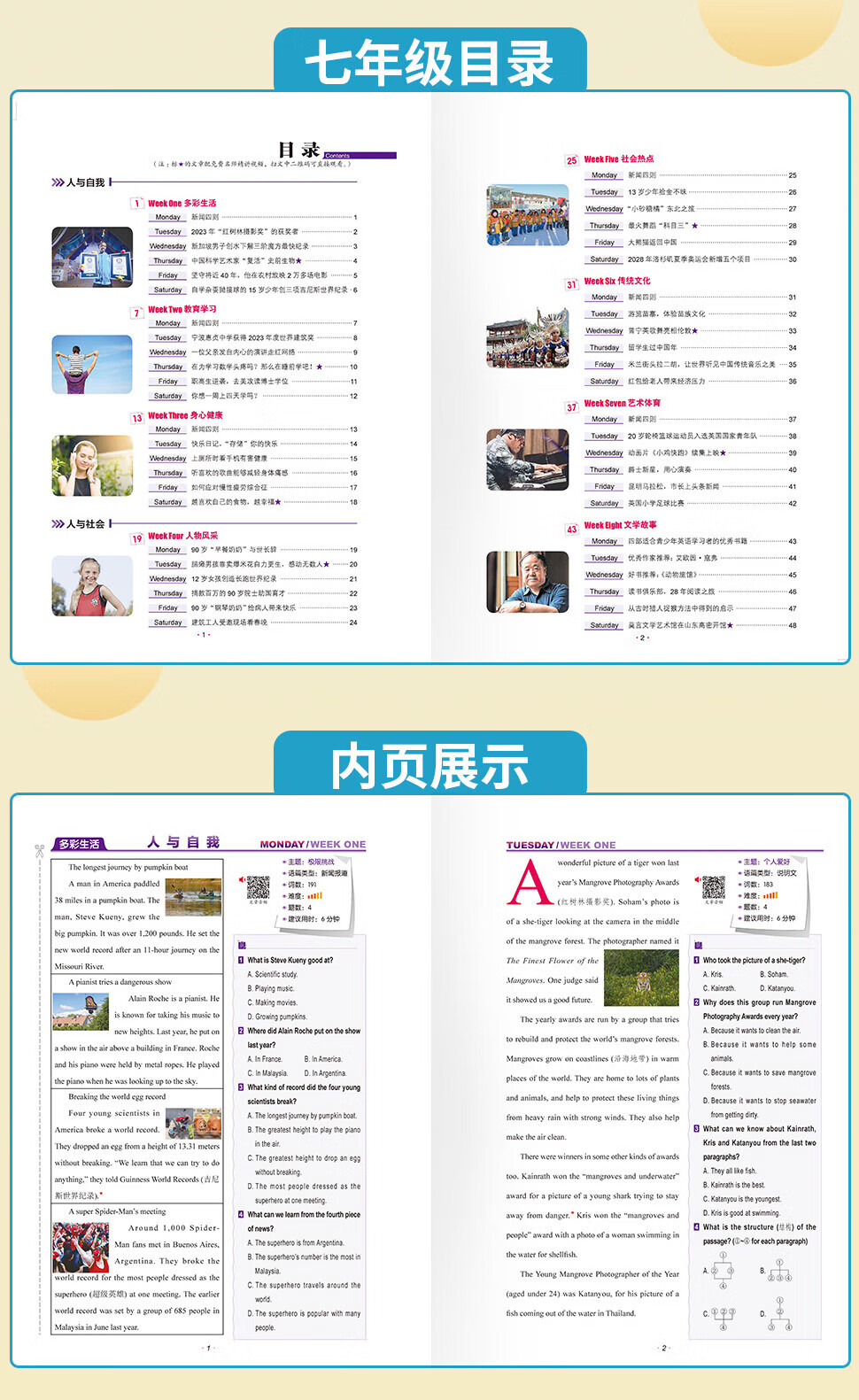Click the 多彩生活 purple tag on Monday page
This screenshot has width=859, height=1400.
(79, 844)
